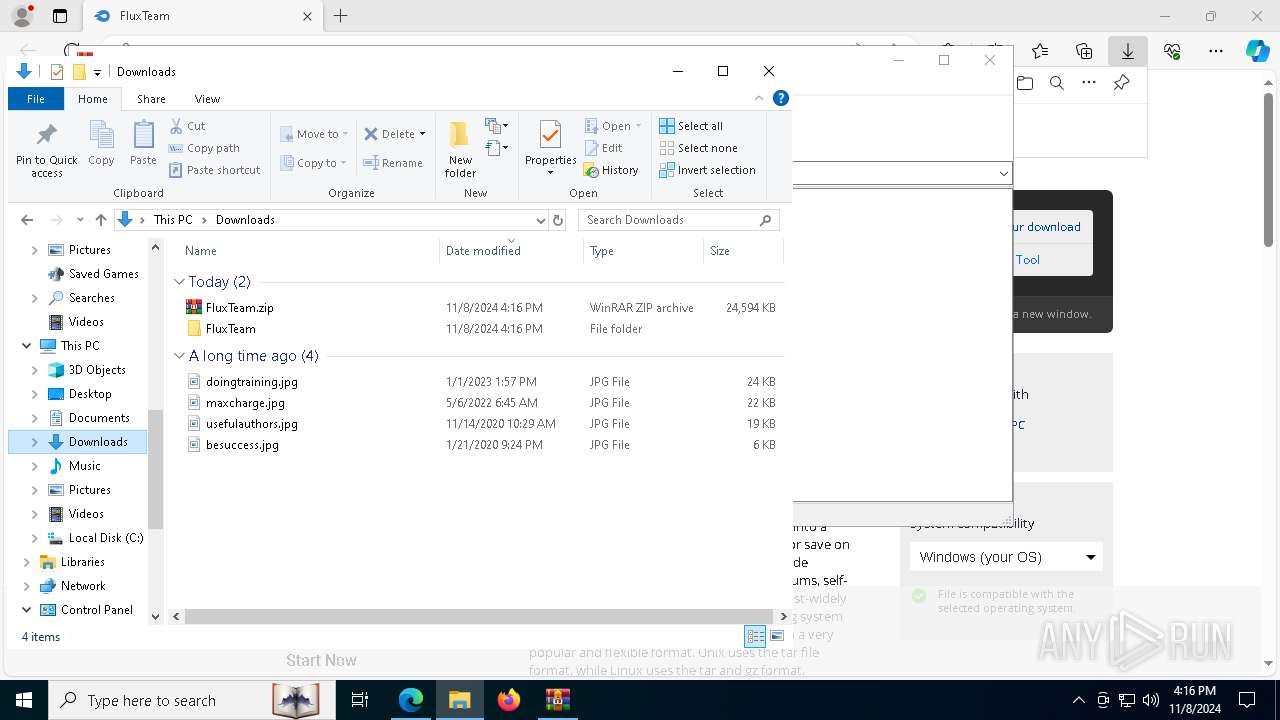Click Invert selection

[x=707, y=170]
